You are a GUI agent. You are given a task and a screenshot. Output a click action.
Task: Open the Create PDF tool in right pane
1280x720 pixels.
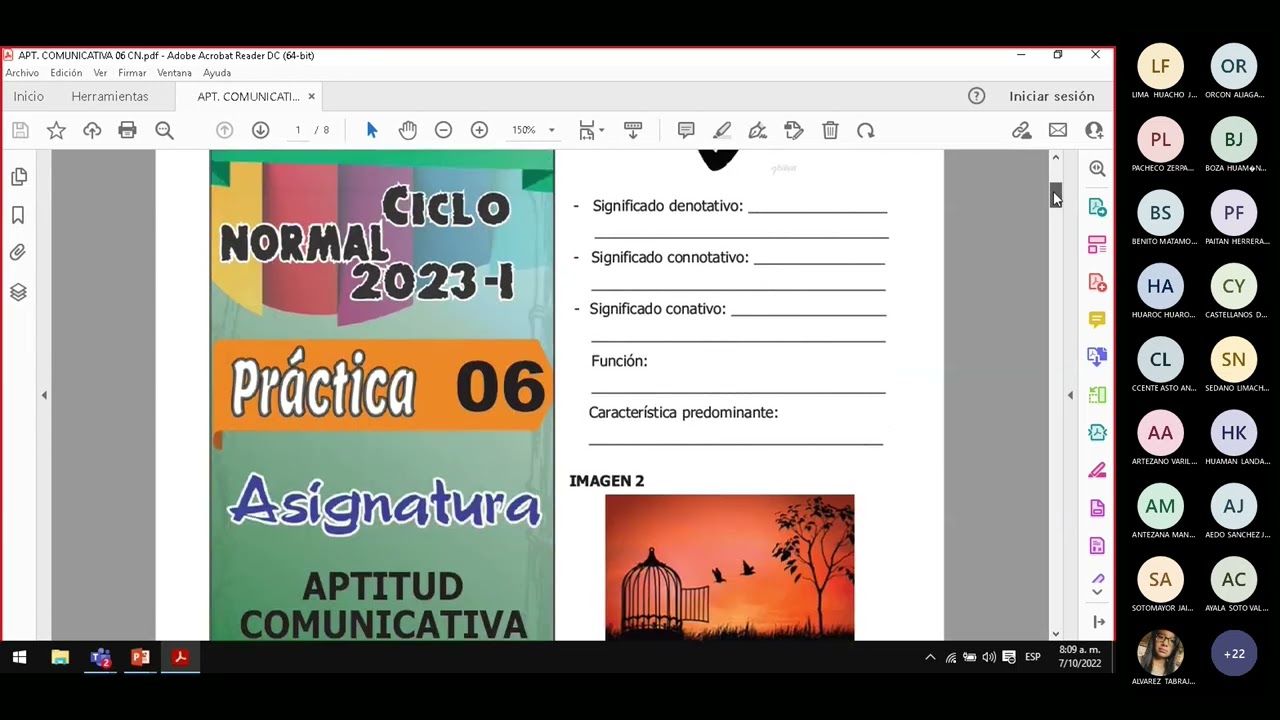tap(1097, 282)
